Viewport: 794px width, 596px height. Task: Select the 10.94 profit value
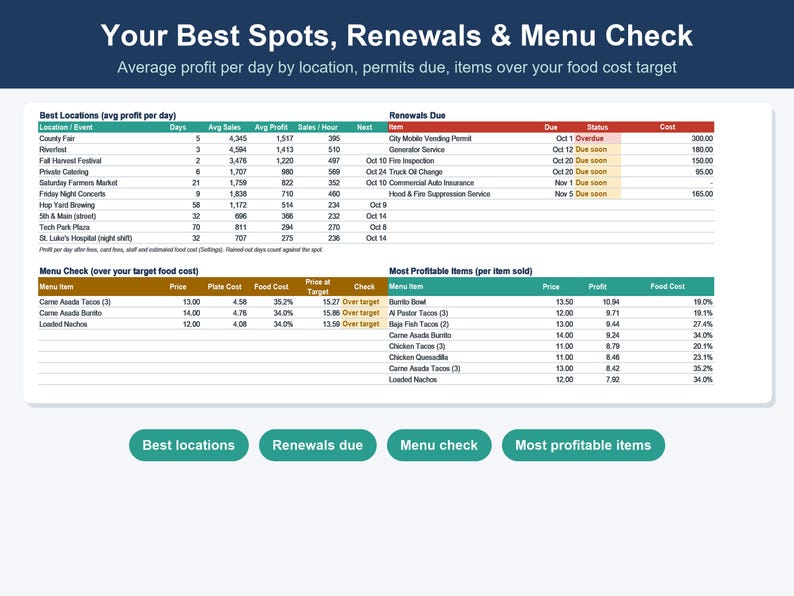[611, 302]
